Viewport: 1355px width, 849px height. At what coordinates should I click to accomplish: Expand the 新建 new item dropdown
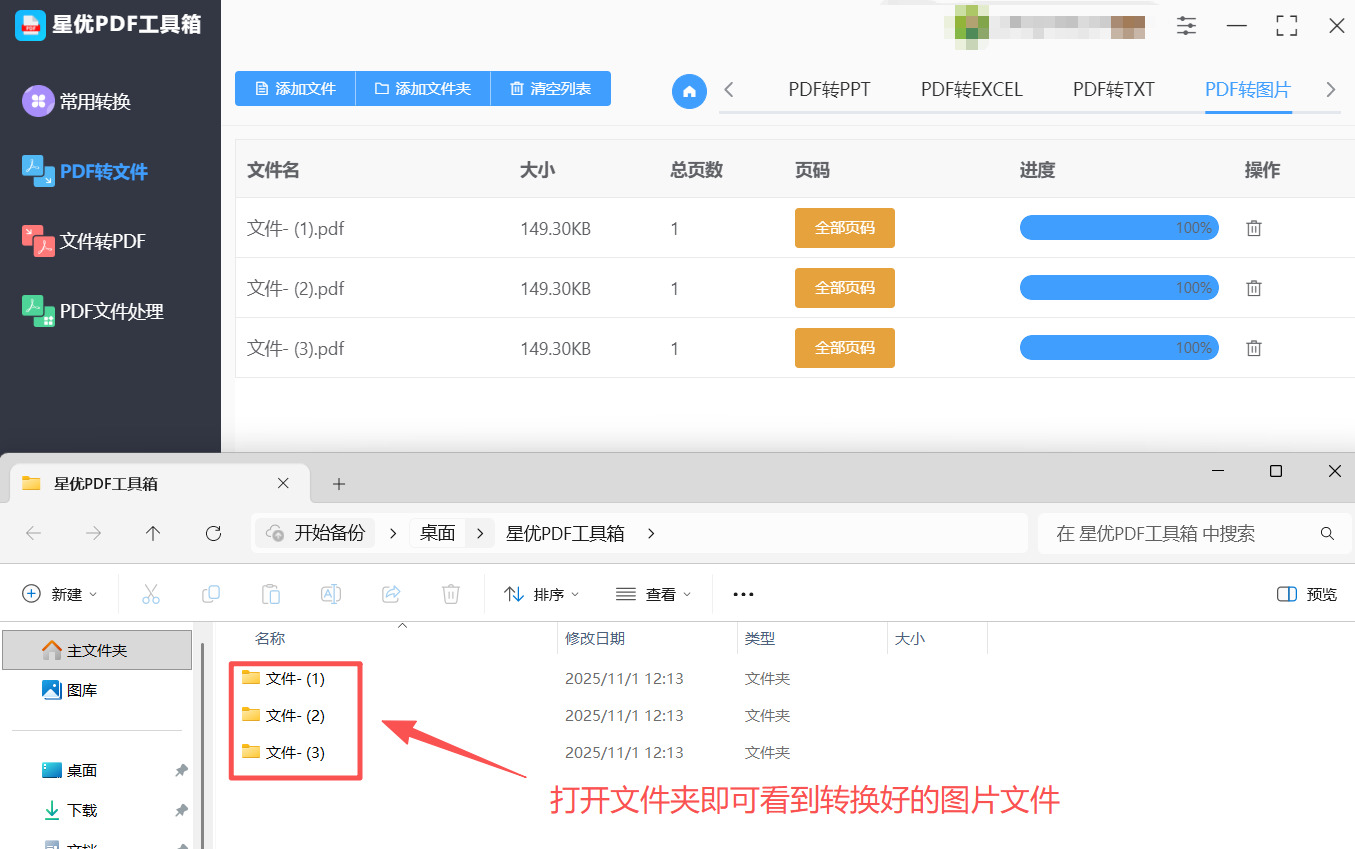tap(60, 594)
